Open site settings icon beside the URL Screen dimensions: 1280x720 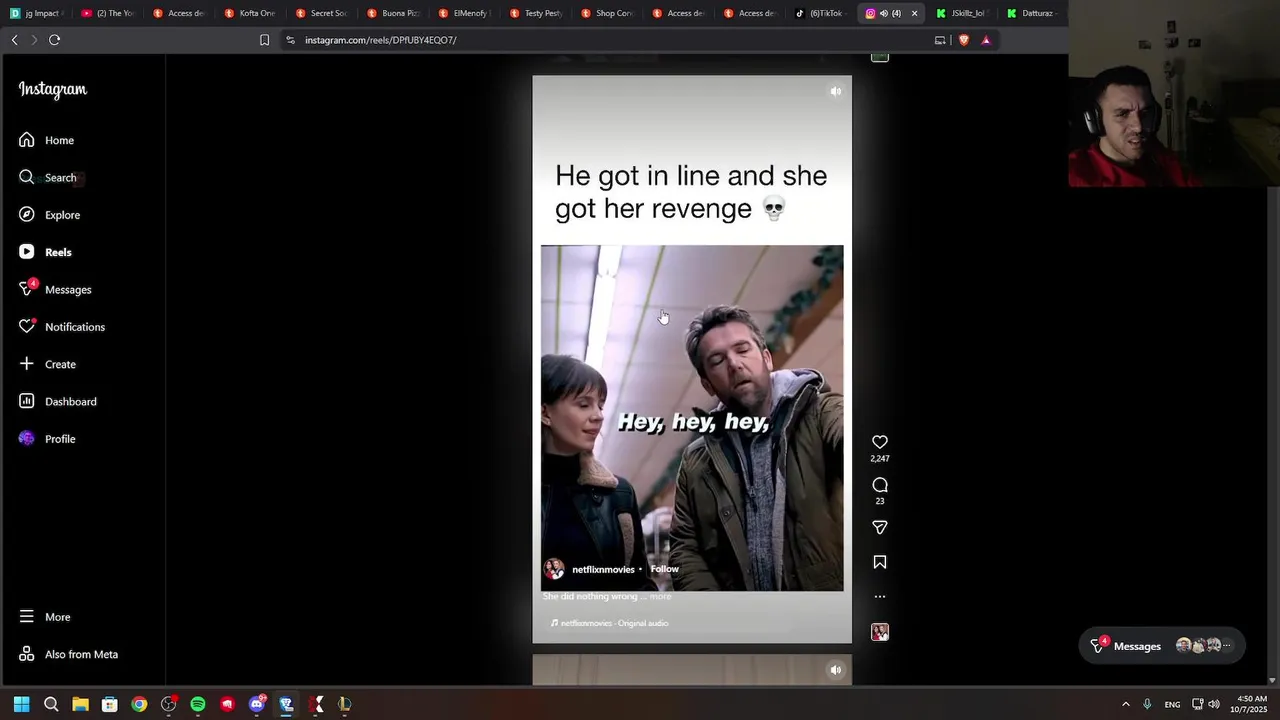click(290, 40)
